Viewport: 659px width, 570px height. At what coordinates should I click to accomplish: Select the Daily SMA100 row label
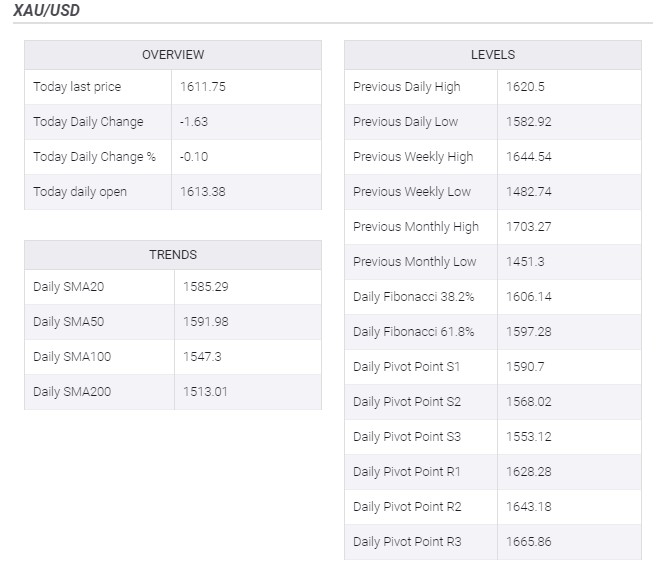72,357
